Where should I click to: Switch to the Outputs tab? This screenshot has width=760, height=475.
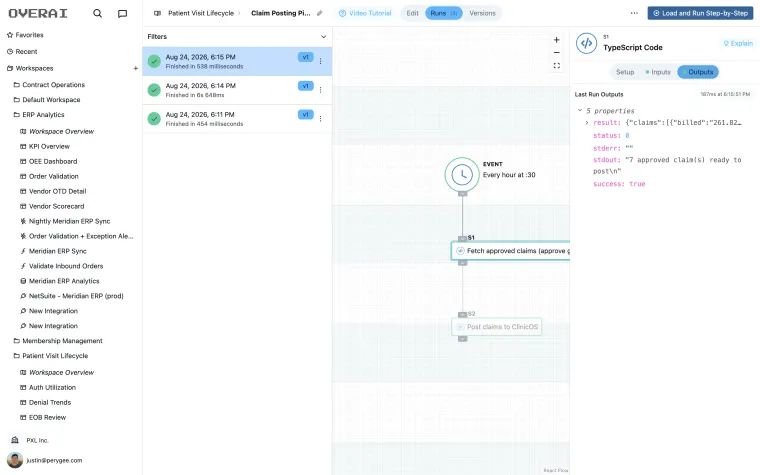click(x=698, y=72)
